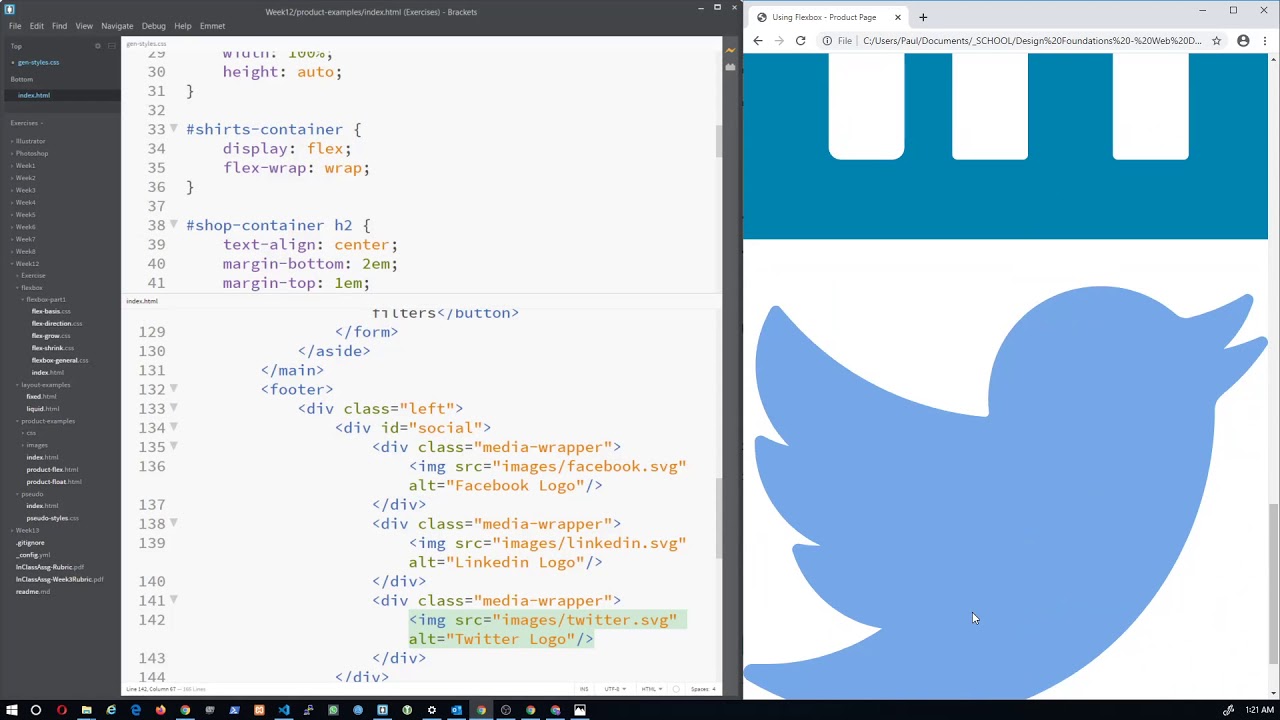
Task: Open Outlook from the taskbar
Action: click(x=456, y=710)
